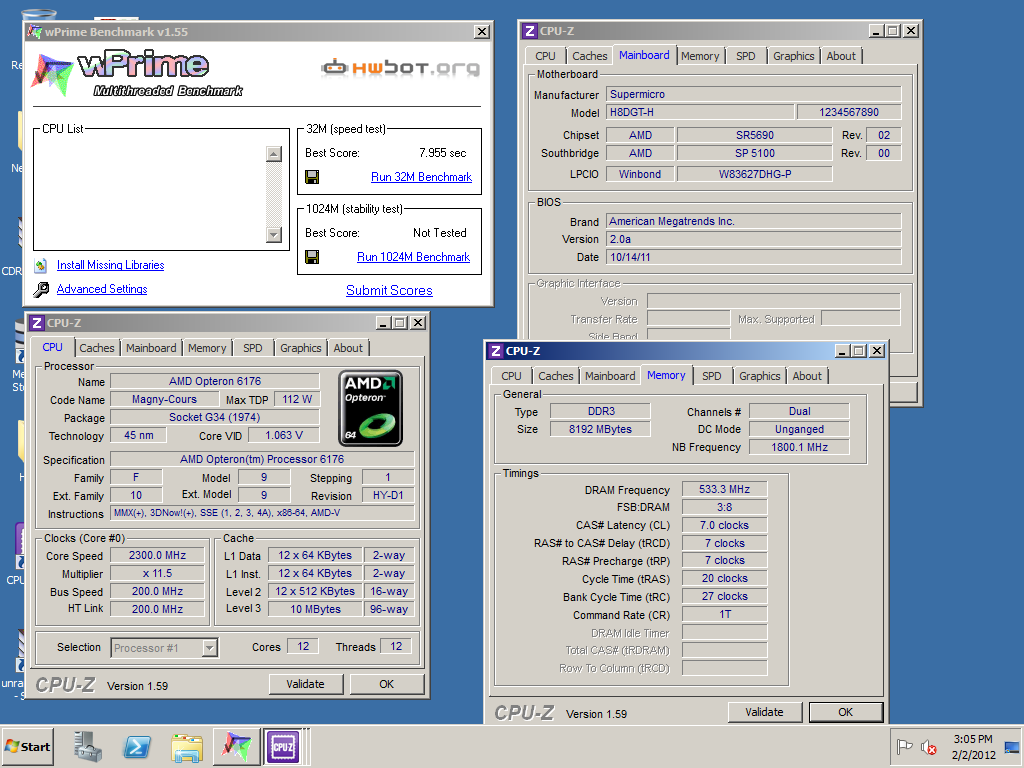Image resolution: width=1024 pixels, height=768 pixels.
Task: Click the hwbot.org logo
Action: (400, 67)
